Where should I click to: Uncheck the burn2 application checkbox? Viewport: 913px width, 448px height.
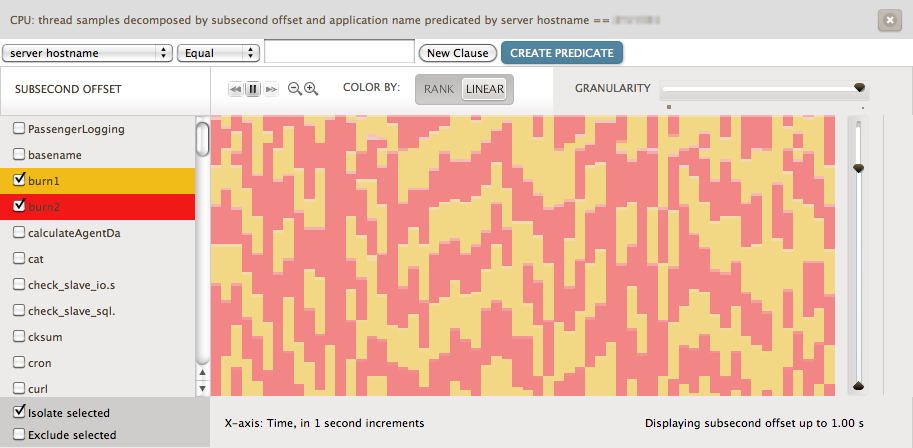(19, 206)
